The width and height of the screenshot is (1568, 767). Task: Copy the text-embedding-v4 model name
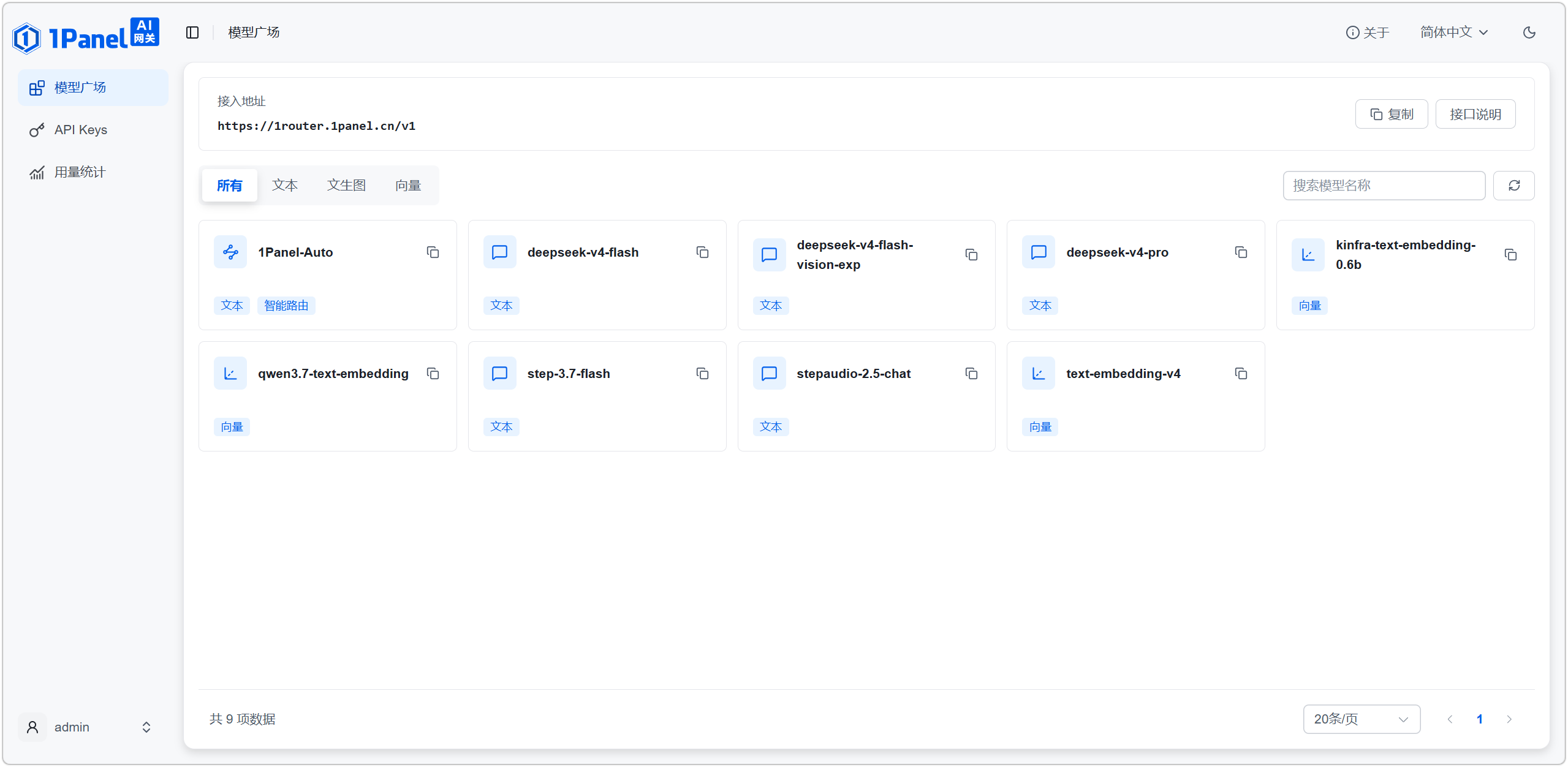1241,374
